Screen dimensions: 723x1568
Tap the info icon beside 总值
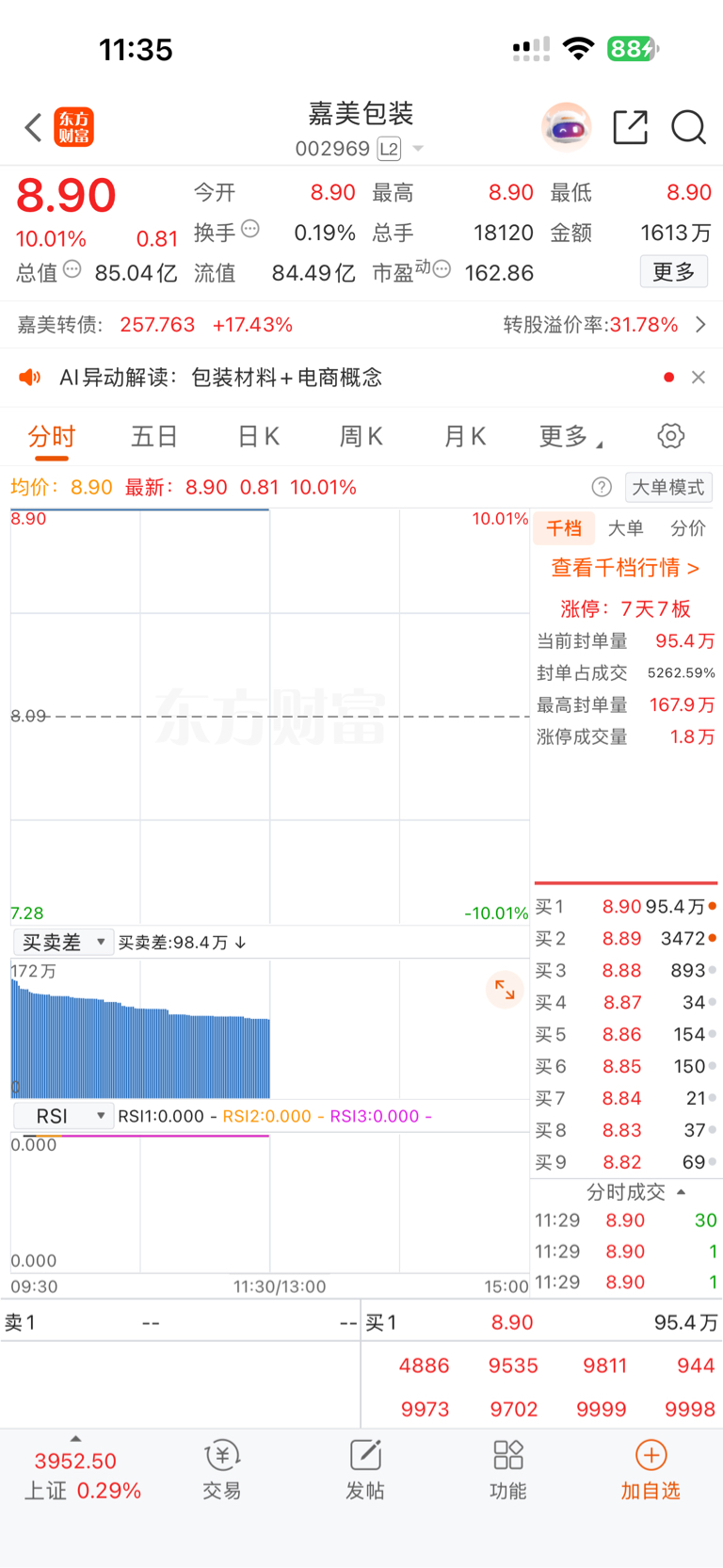click(72, 269)
